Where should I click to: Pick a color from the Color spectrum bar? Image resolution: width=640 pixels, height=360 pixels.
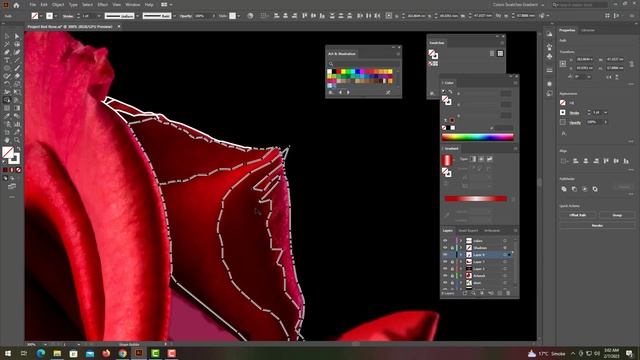tap(478, 137)
